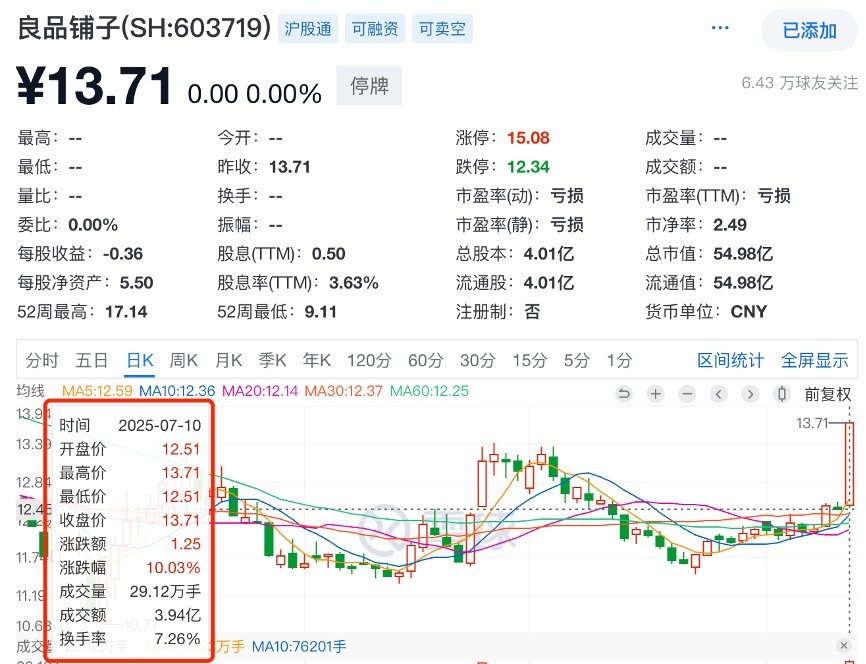Click the 股息率(TTM) value 3.63%
Viewport: 866px width, 664px height.
(353, 283)
